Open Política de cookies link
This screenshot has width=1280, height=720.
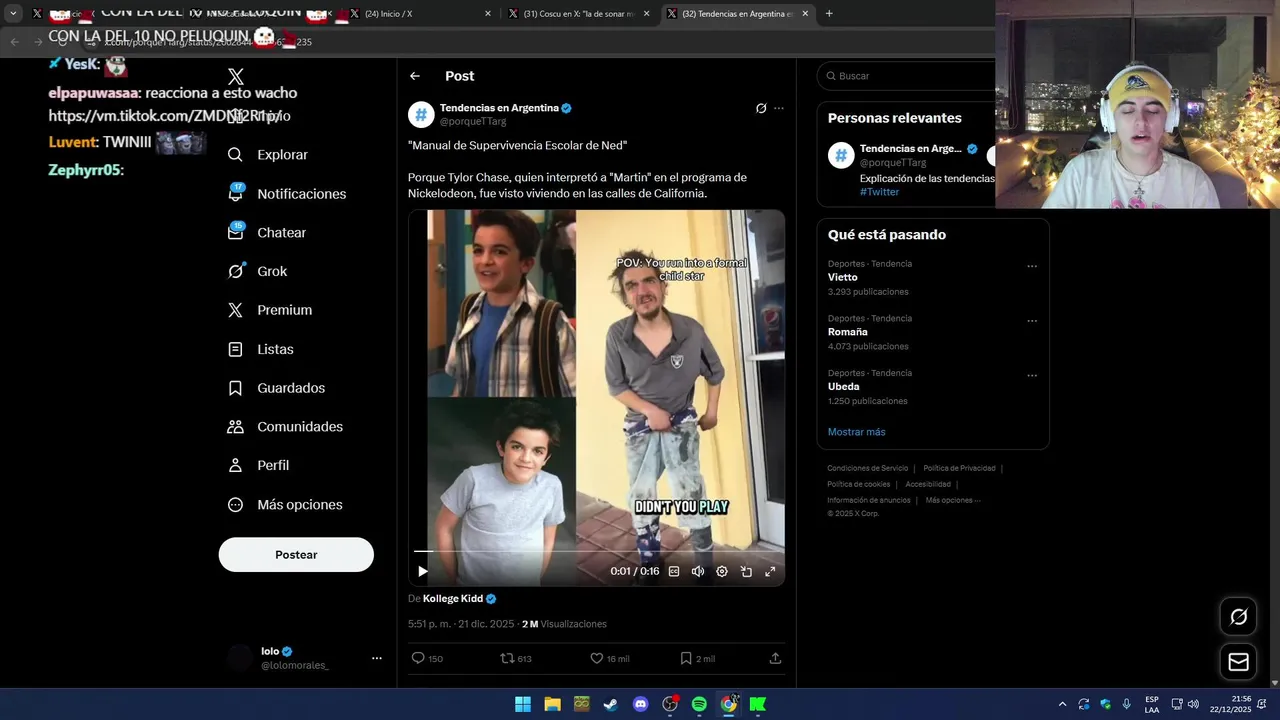pyautogui.click(x=858, y=484)
